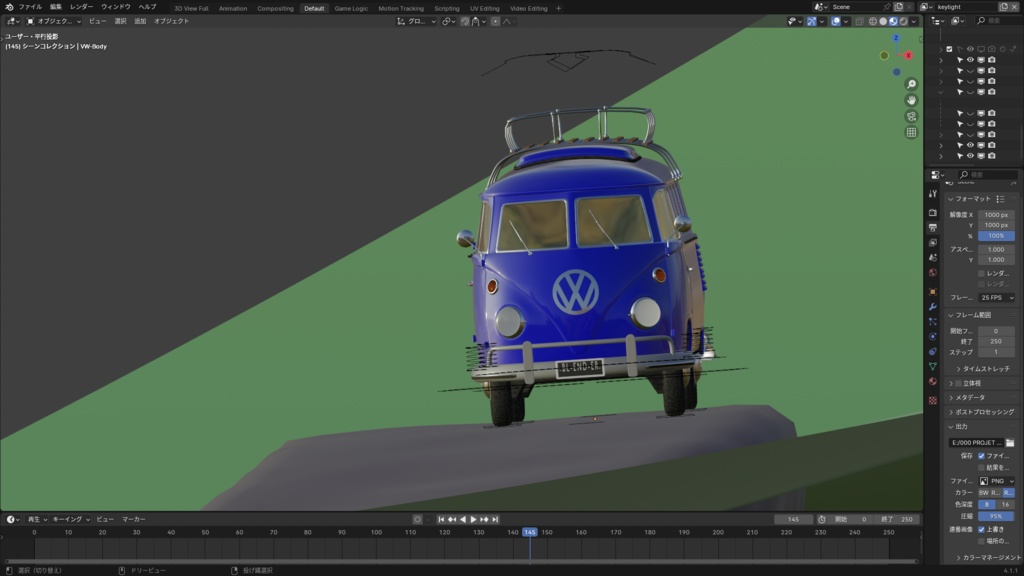This screenshot has height=576, width=1024.
Task: Open the Material properties tab
Action: point(933,382)
